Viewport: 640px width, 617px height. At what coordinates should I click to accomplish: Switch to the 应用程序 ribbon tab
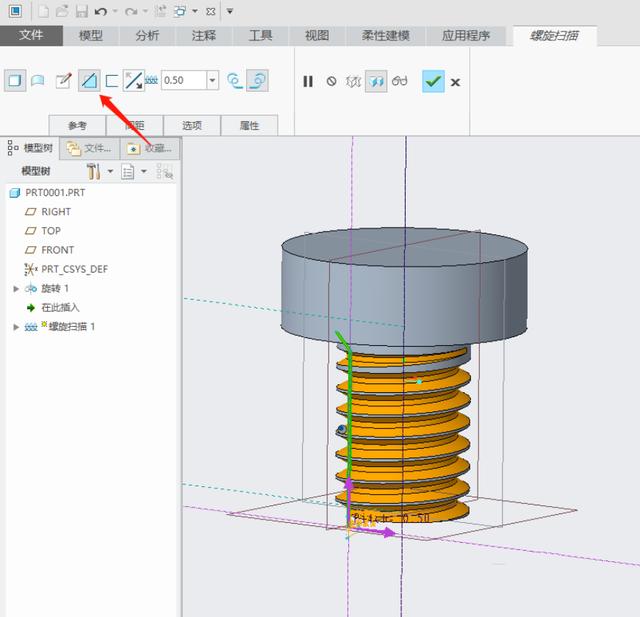pyautogui.click(x=466, y=36)
